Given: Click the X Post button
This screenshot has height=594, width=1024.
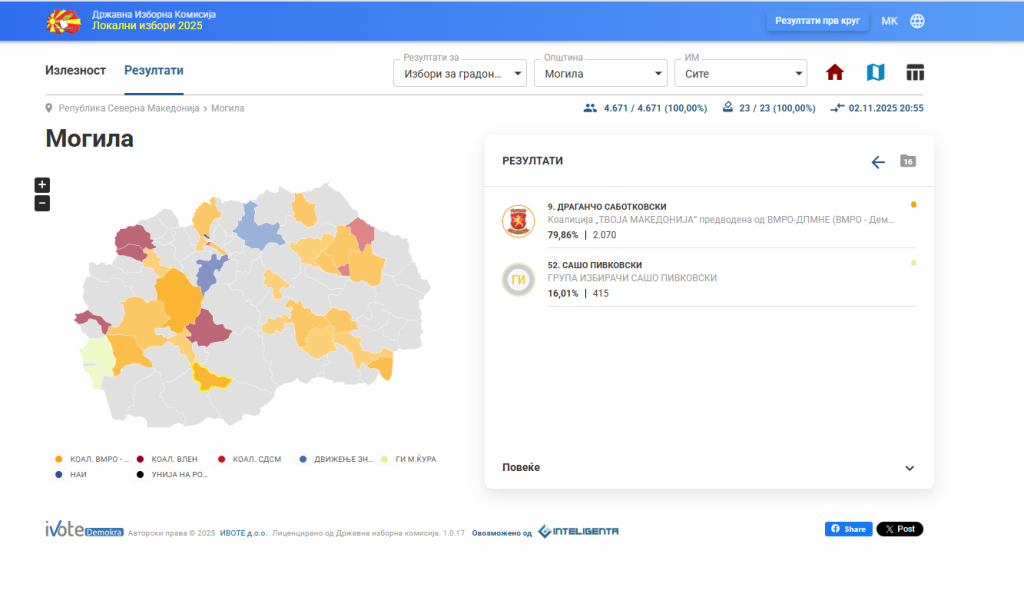Looking at the screenshot, I should click(899, 529).
